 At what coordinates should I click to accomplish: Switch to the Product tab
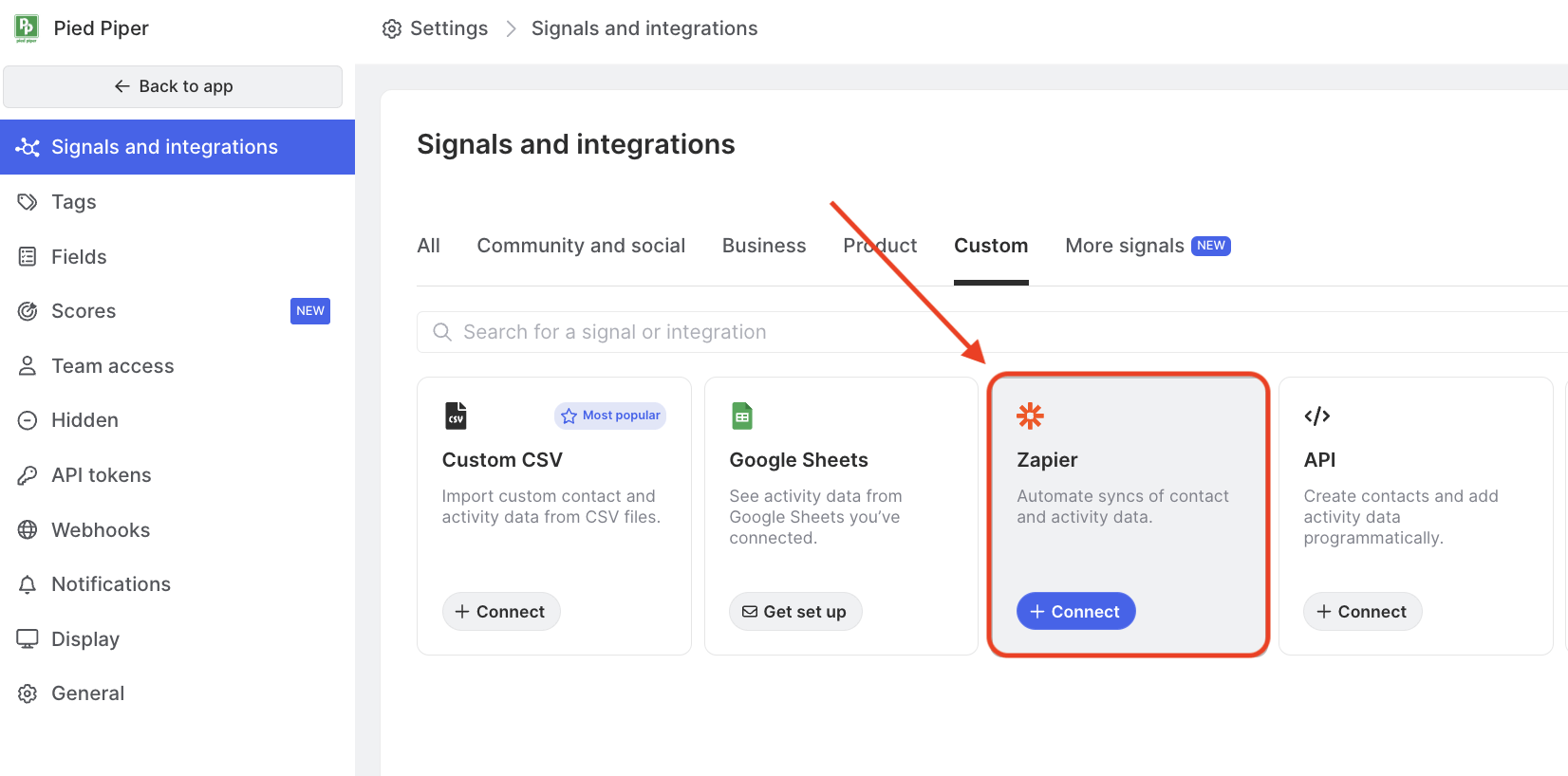[880, 246]
